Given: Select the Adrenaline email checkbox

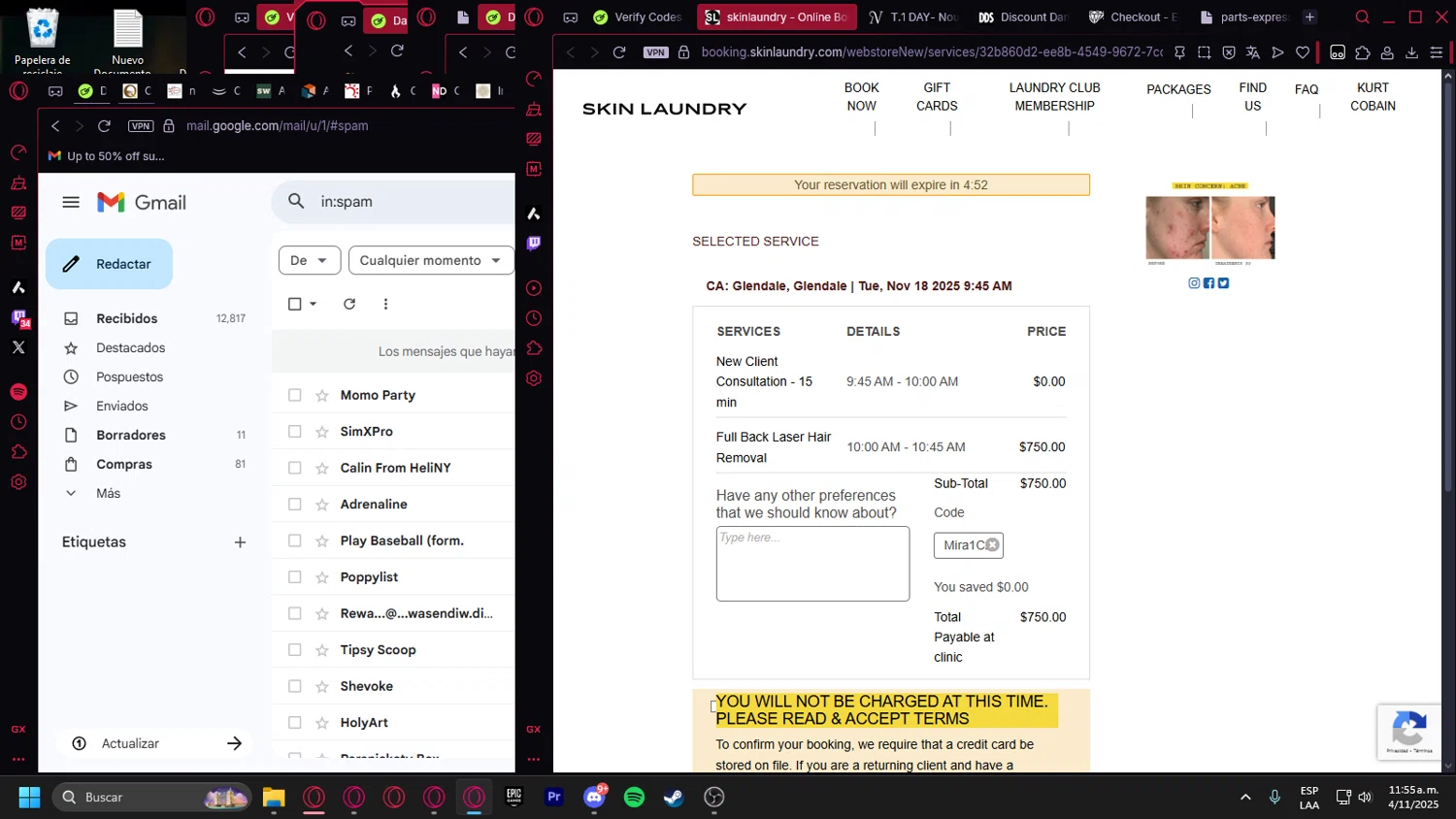Looking at the screenshot, I should [295, 505].
